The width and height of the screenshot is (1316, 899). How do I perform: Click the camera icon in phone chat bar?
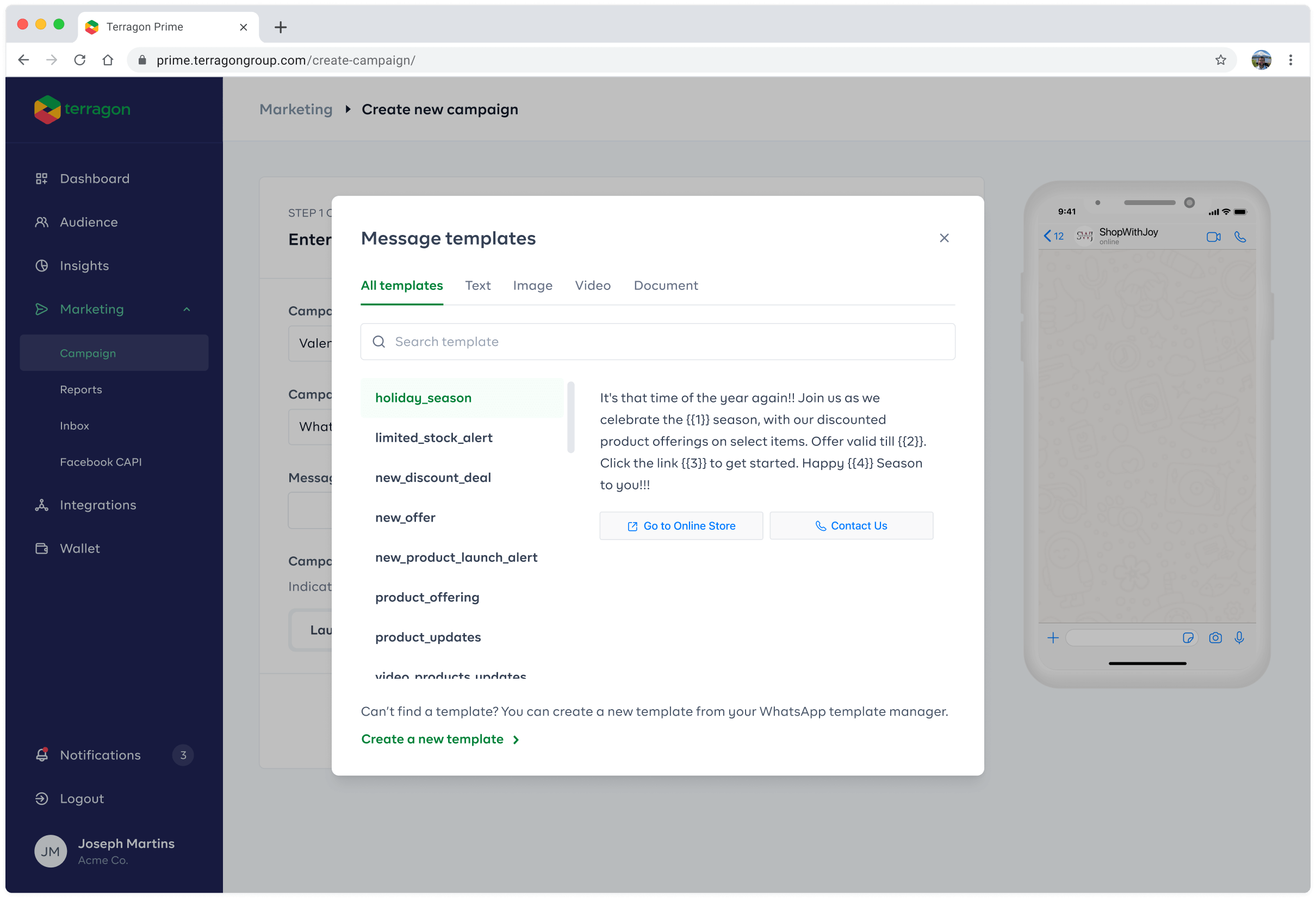(1215, 638)
